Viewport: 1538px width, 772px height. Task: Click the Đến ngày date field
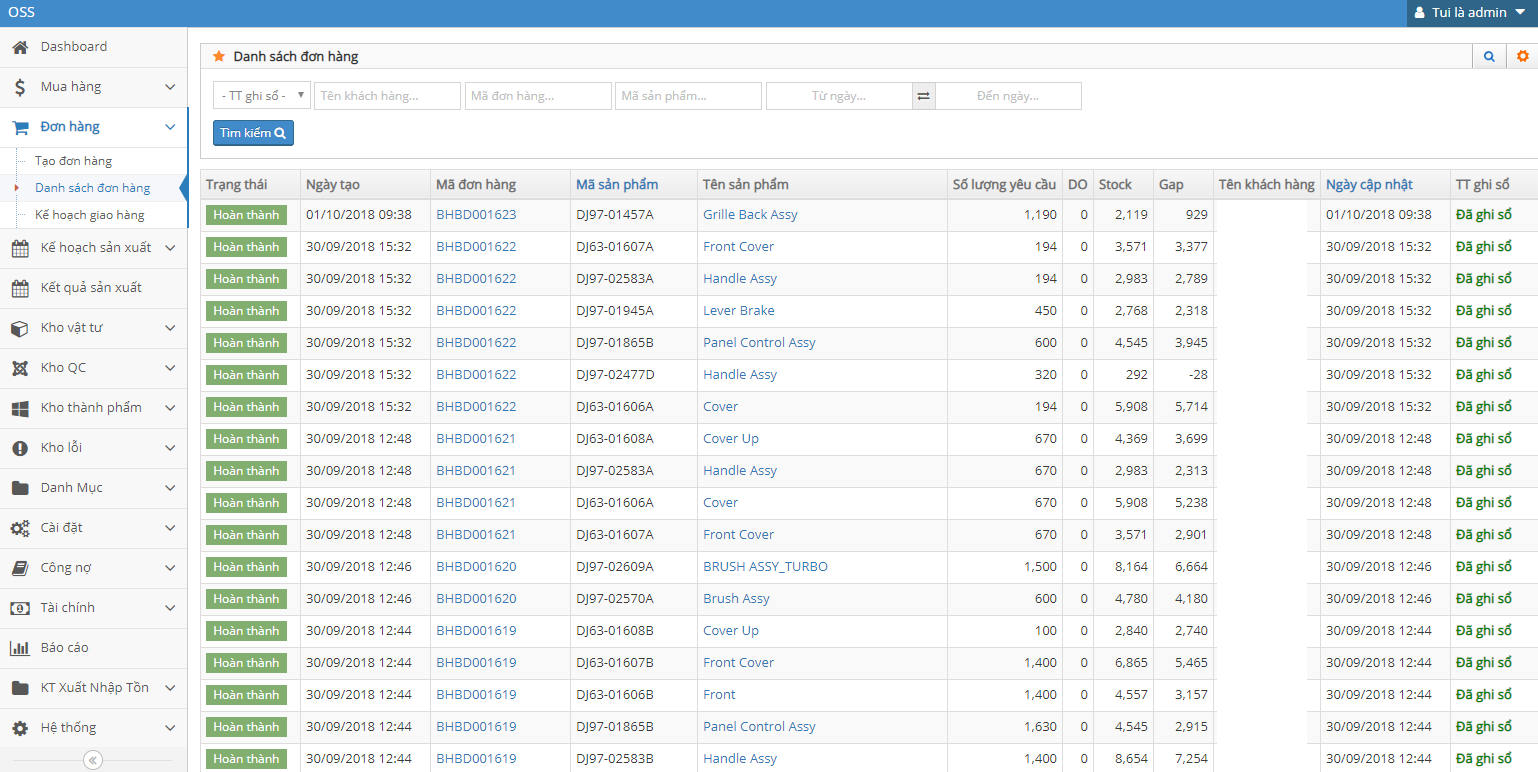tap(1008, 96)
